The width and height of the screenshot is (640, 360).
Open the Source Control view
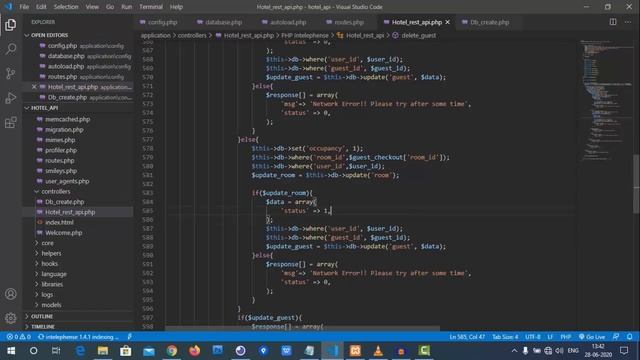coord(11,73)
